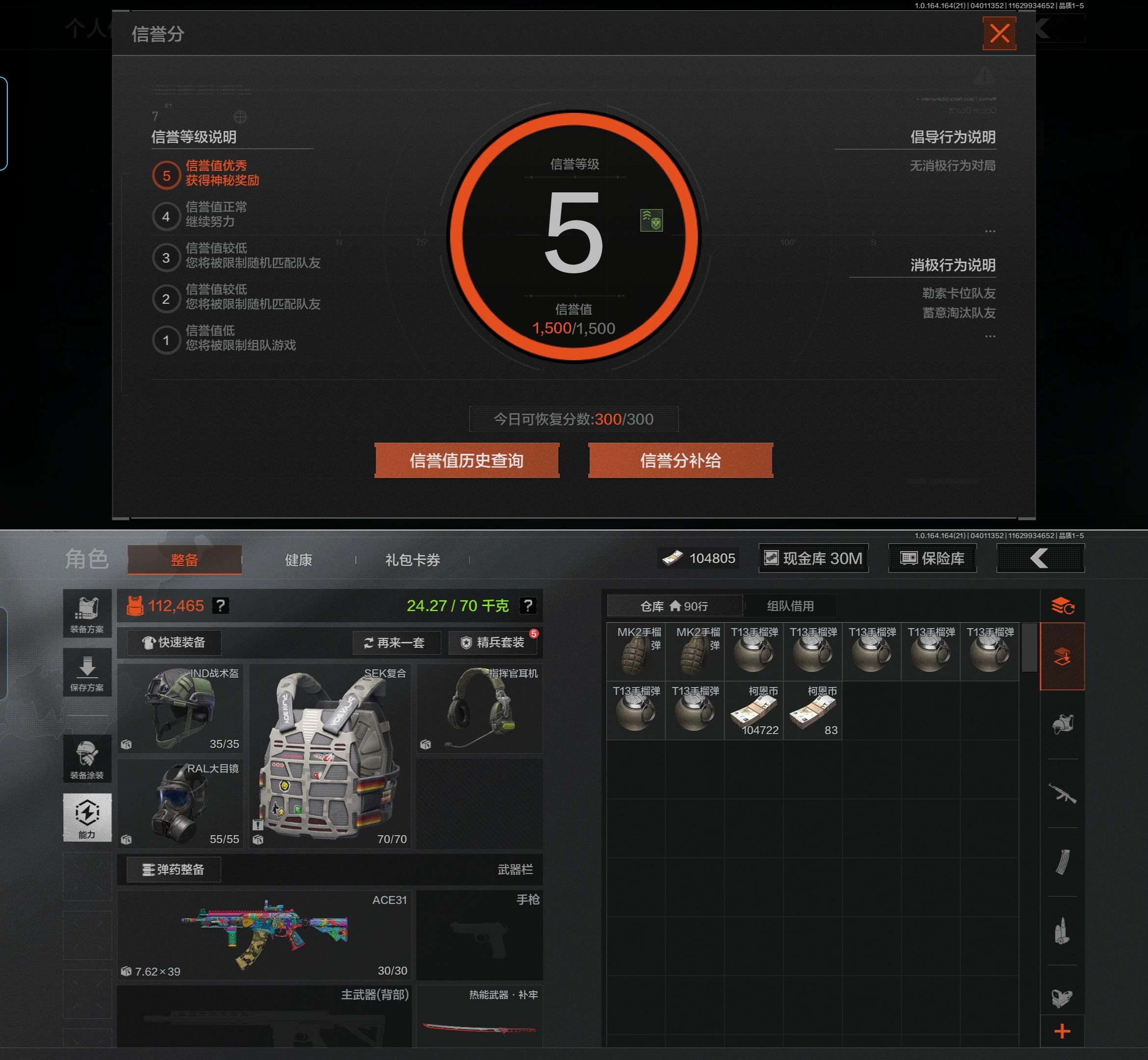Click the back arrow next to 保险库
Viewport: 1148px width, 1060px height.
tap(1040, 558)
